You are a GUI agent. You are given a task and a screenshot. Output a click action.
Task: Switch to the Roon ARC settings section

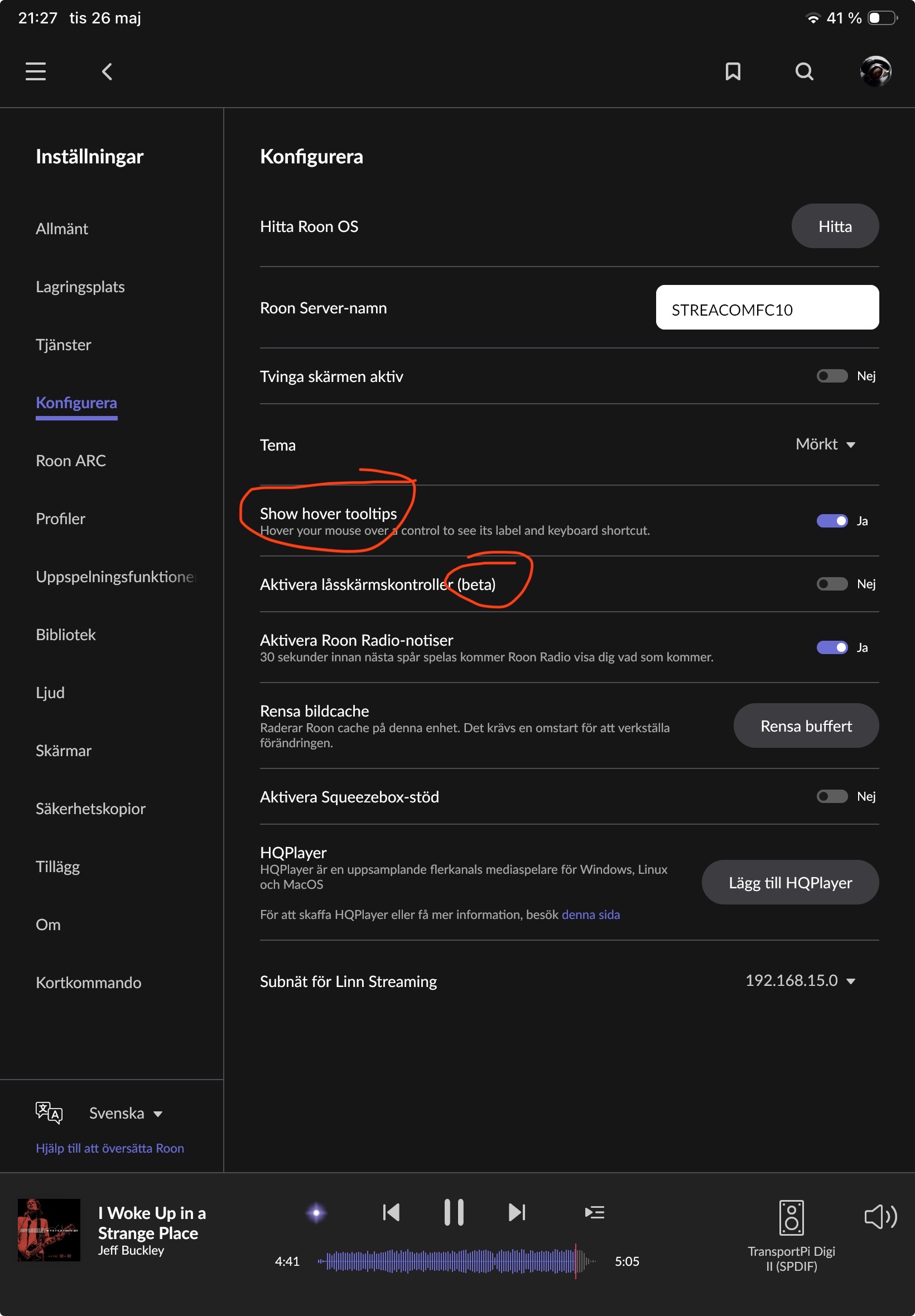click(x=70, y=461)
